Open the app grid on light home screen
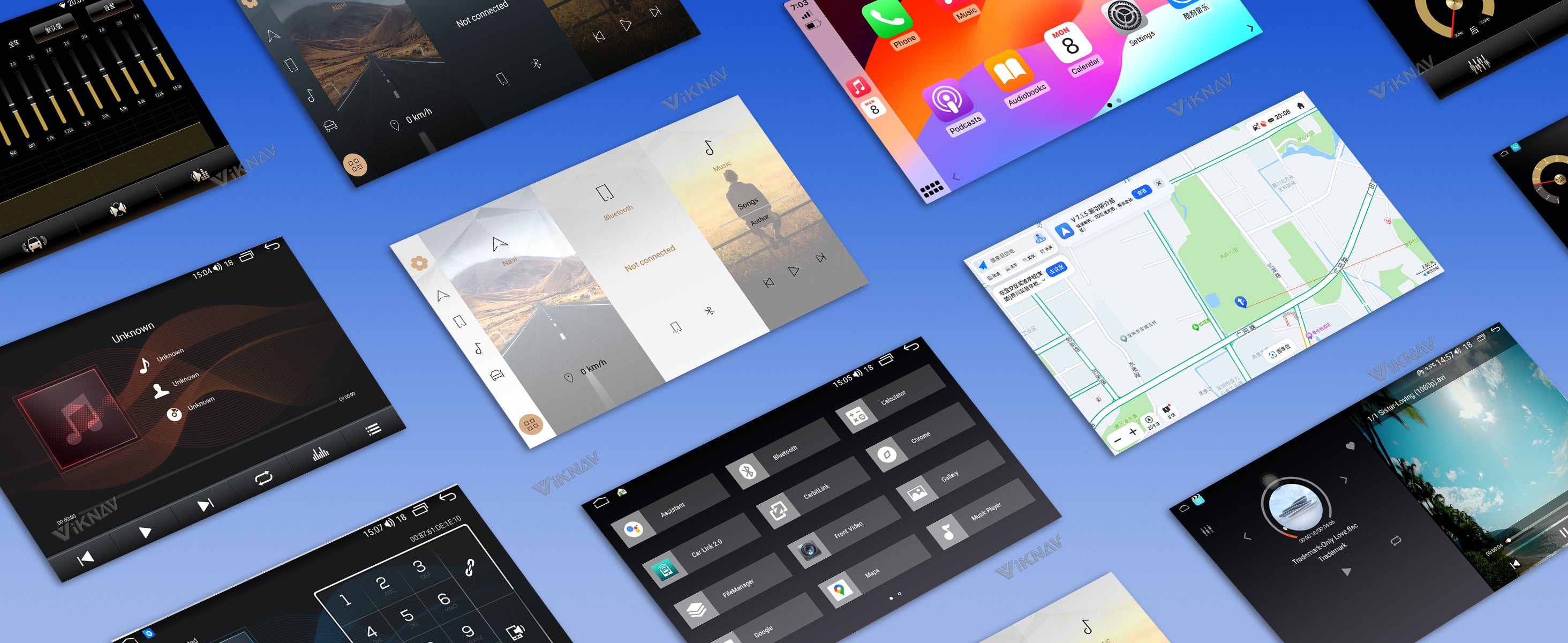Viewport: 1568px width, 643px height. [531, 424]
